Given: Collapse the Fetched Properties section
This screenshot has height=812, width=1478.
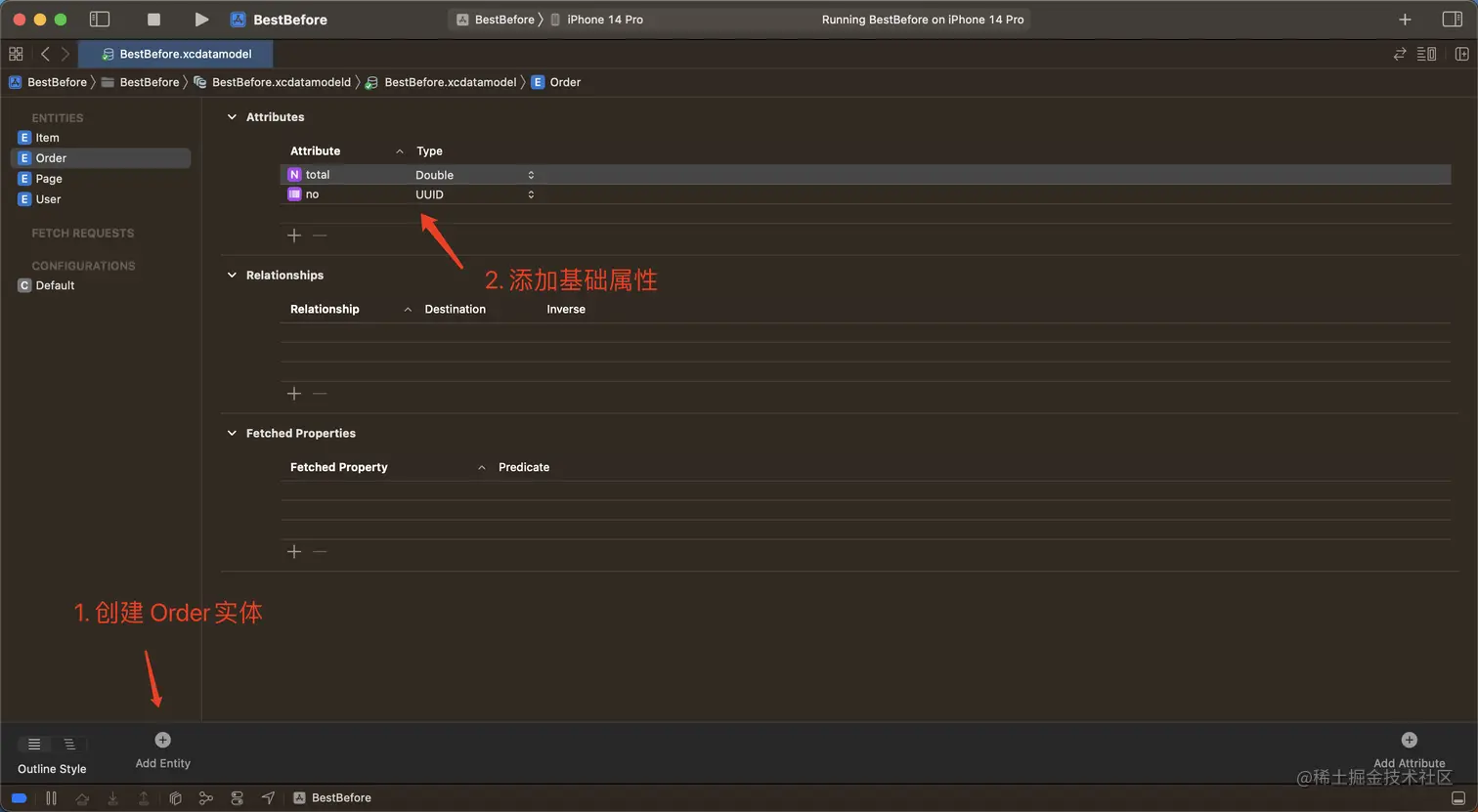Looking at the screenshot, I should [232, 434].
